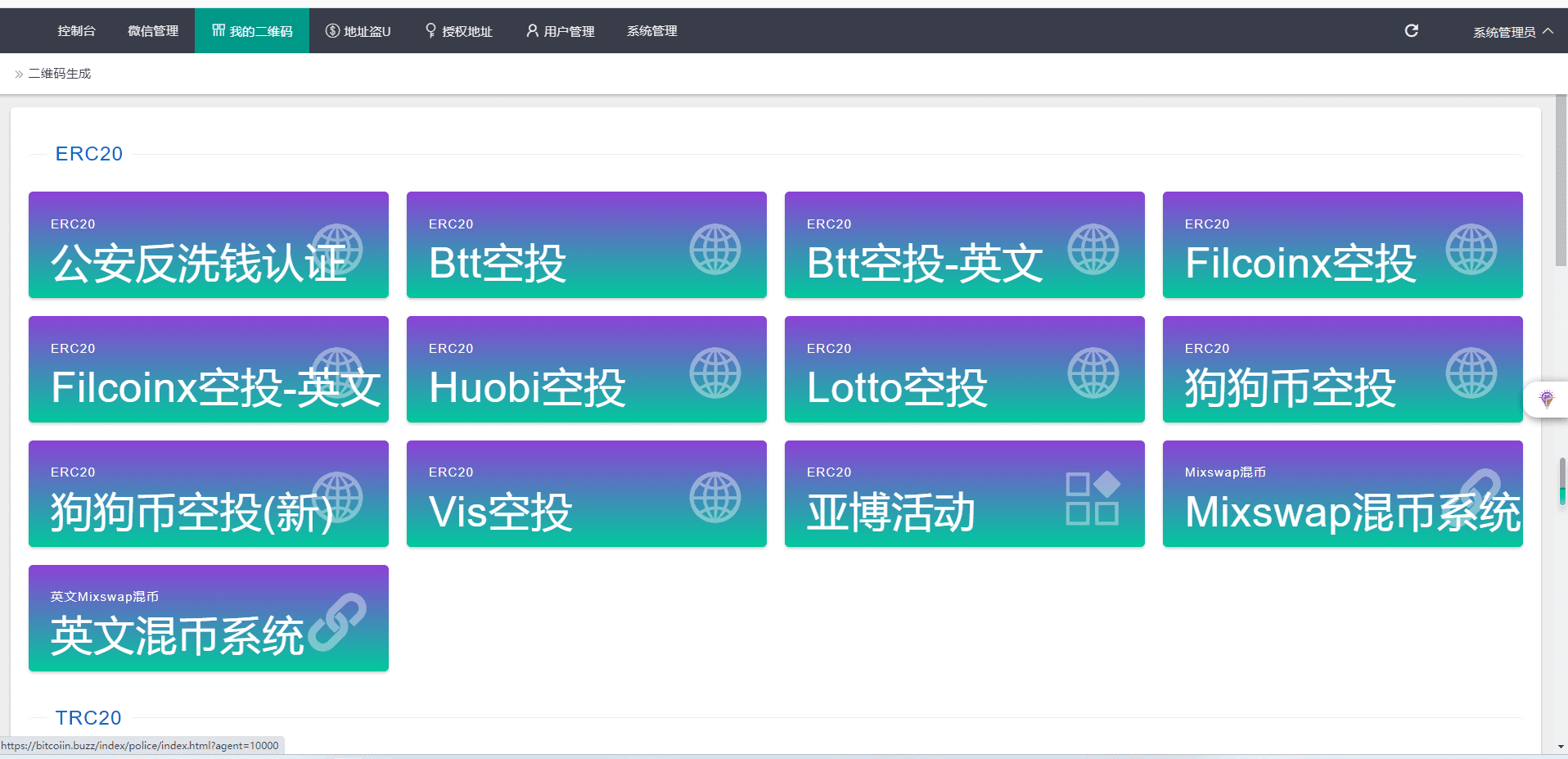Click the globe icon on Filcoinx空投 card
1568x759 pixels.
(1471, 250)
